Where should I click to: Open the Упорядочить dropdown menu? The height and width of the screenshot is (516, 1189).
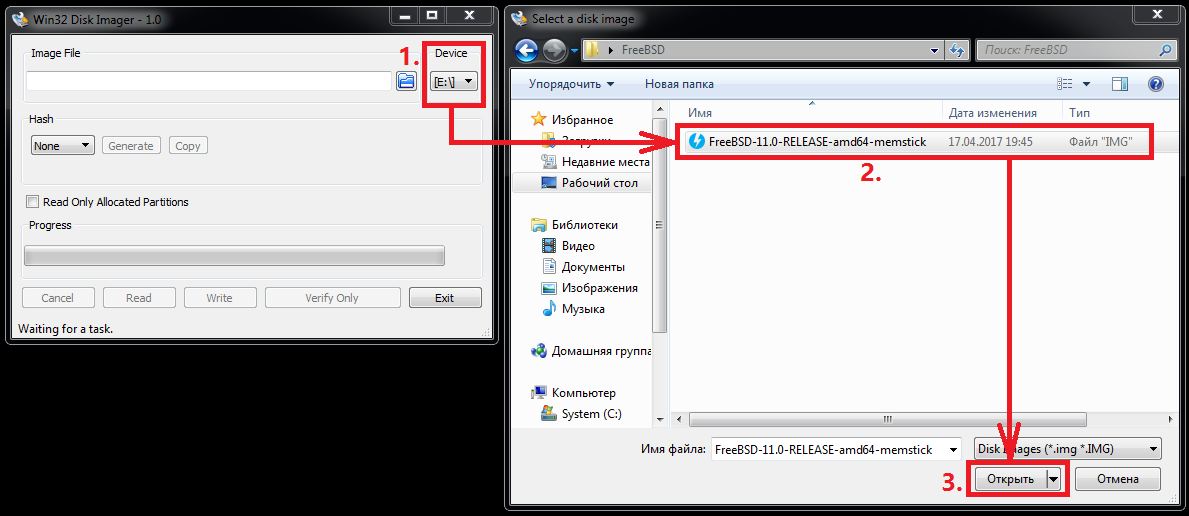[x=572, y=83]
